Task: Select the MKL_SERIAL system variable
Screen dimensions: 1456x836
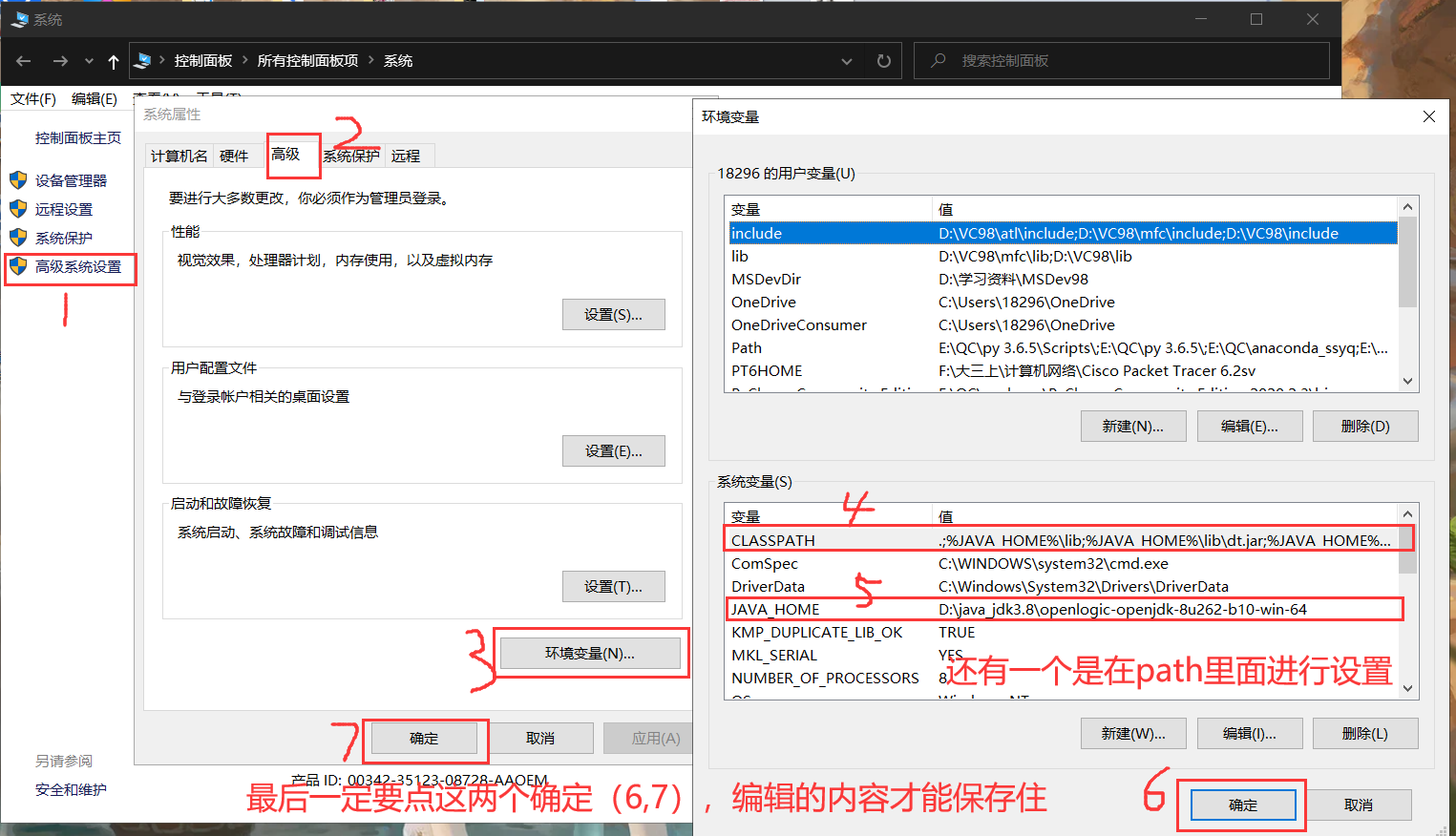Action: [x=1062, y=655]
